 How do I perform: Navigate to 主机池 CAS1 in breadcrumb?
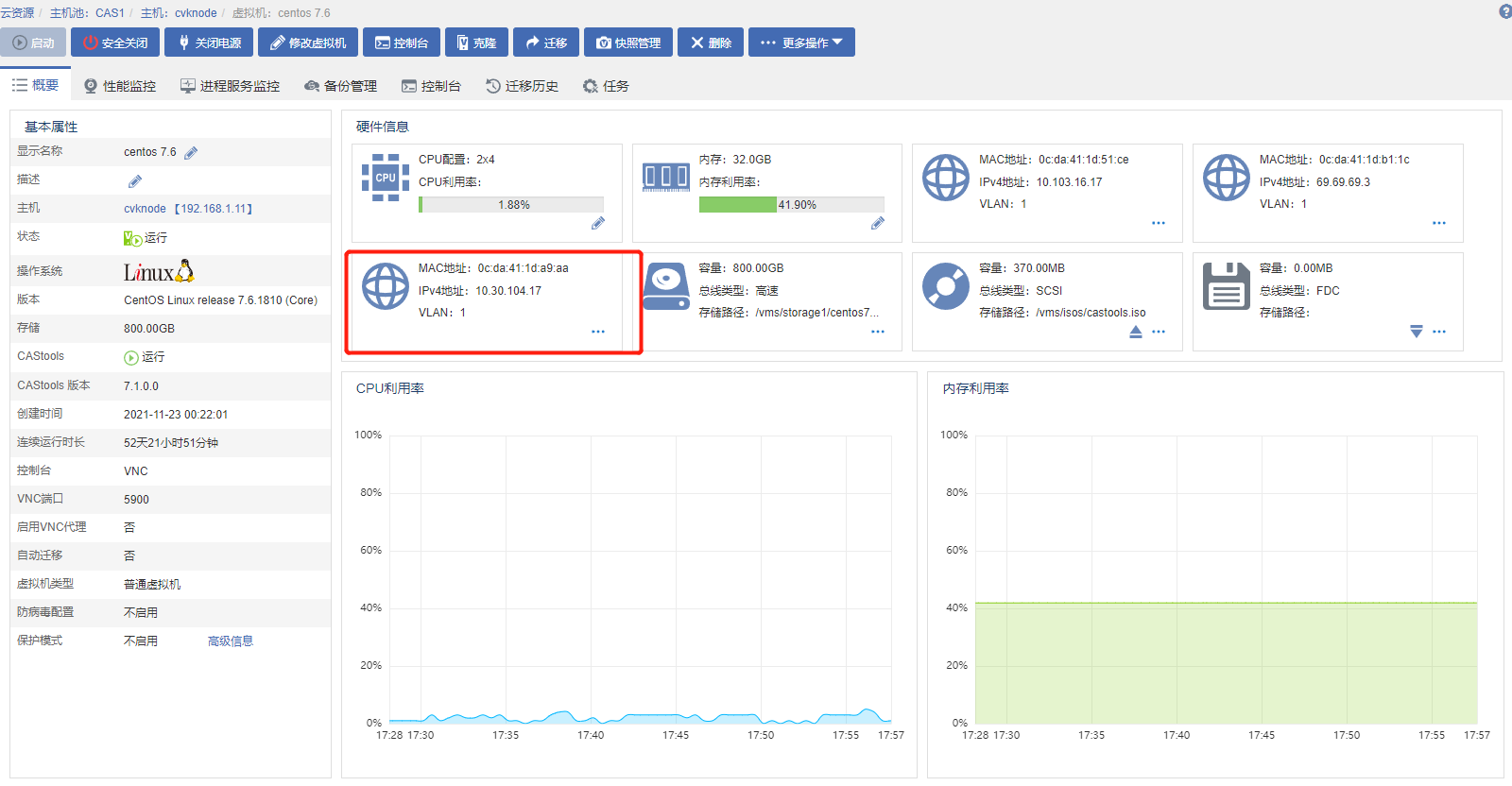87,13
